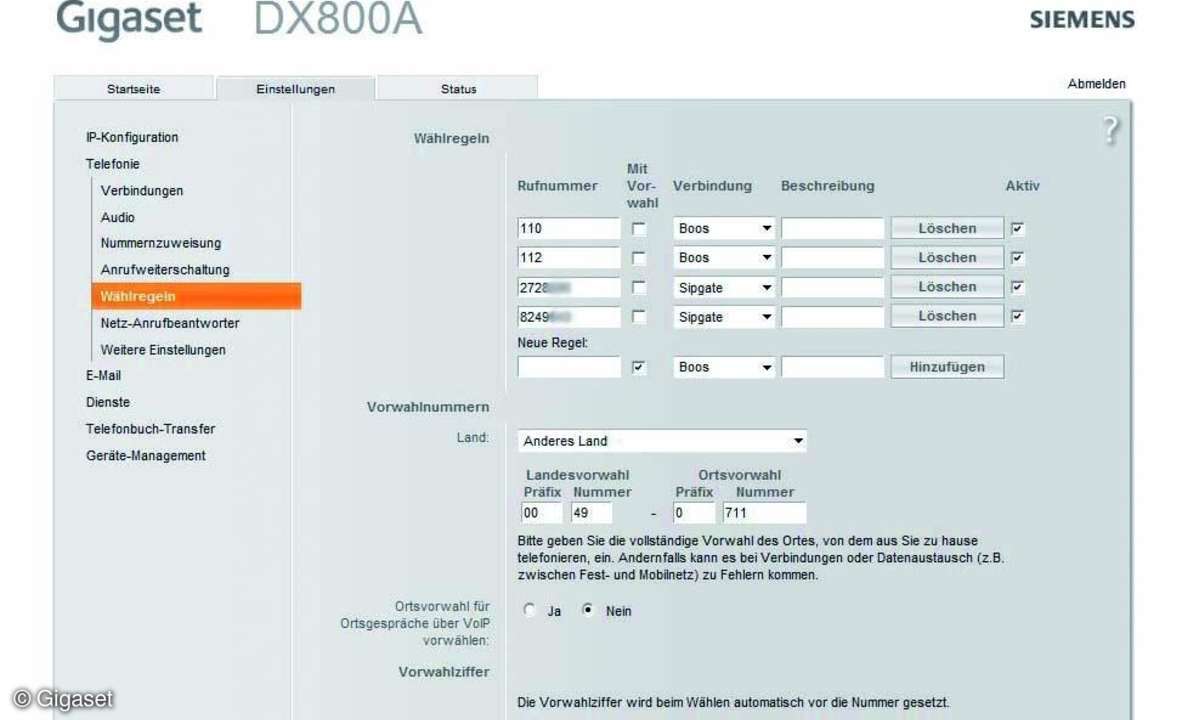Switch to the Startseite tab

tap(134, 89)
